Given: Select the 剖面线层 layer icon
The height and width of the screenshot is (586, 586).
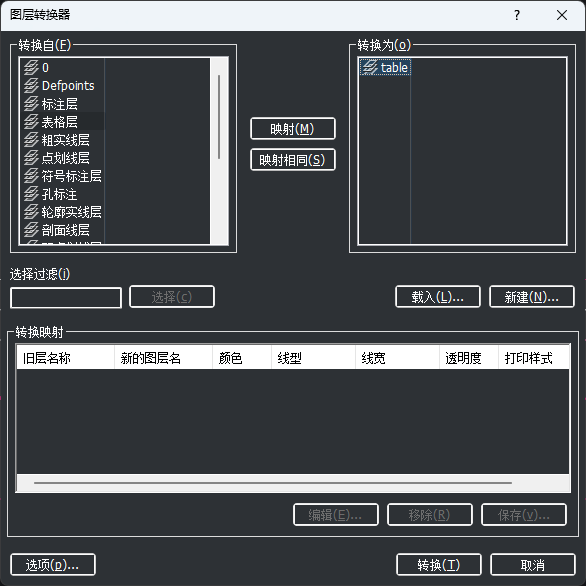Looking at the screenshot, I should [31, 230].
